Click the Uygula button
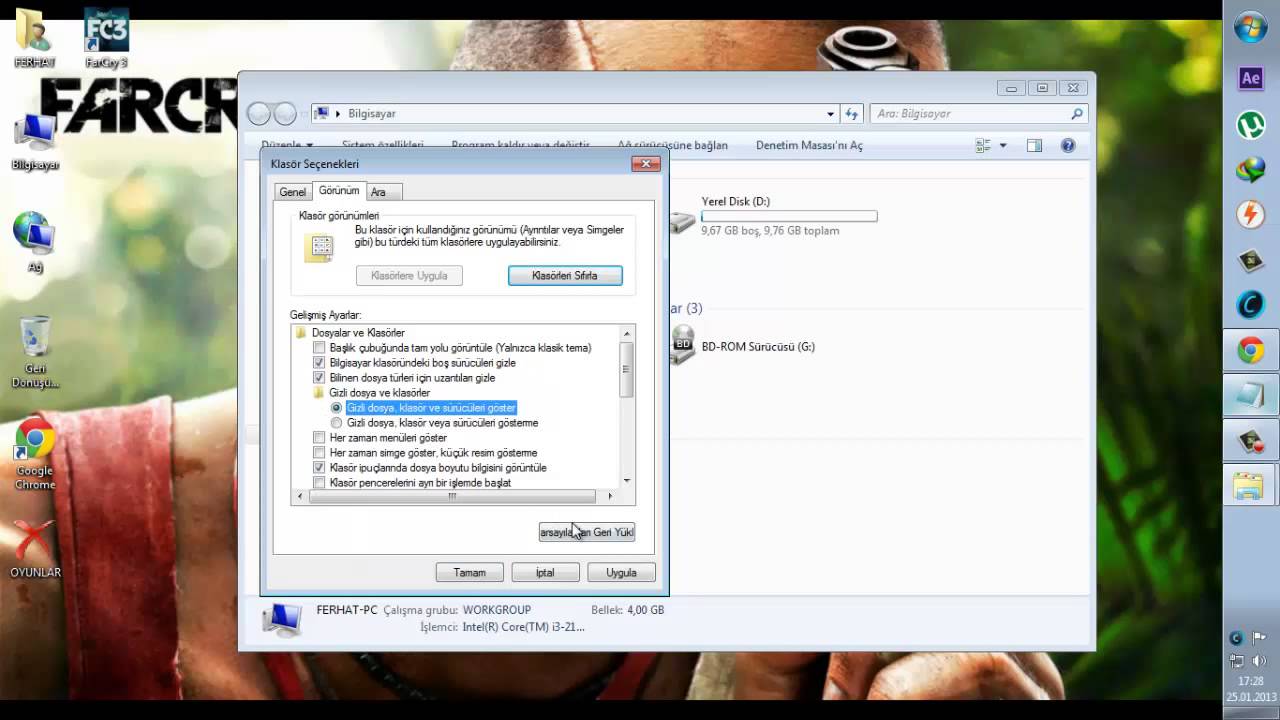Screen dimensions: 1280x720 pyautogui.click(x=621, y=572)
